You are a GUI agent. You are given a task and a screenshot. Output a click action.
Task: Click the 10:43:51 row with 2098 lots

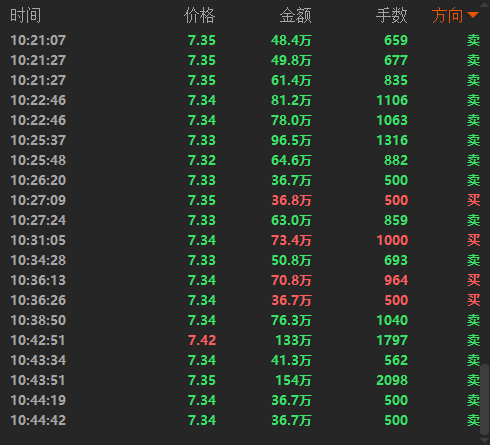(x=245, y=380)
